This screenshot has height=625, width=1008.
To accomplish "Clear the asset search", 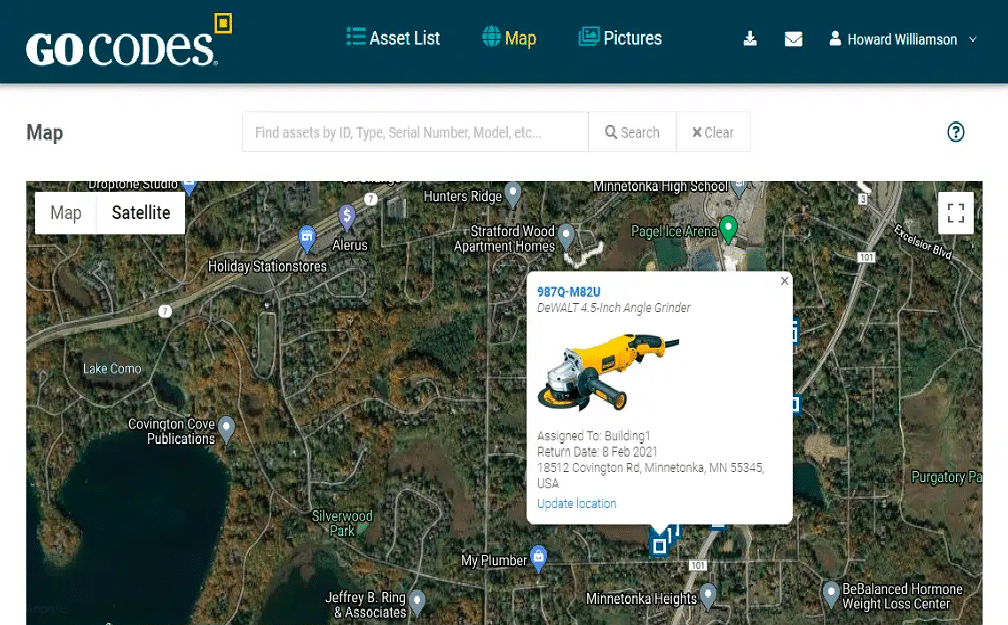I will (x=713, y=132).
